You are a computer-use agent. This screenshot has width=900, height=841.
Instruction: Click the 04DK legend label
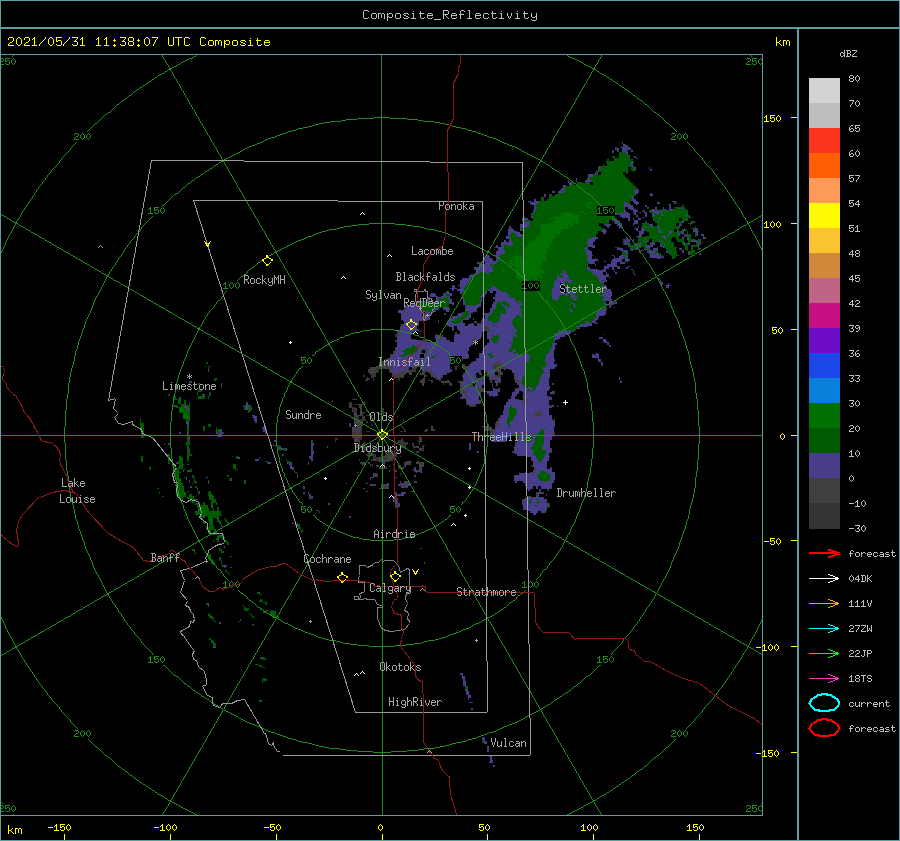(860, 579)
